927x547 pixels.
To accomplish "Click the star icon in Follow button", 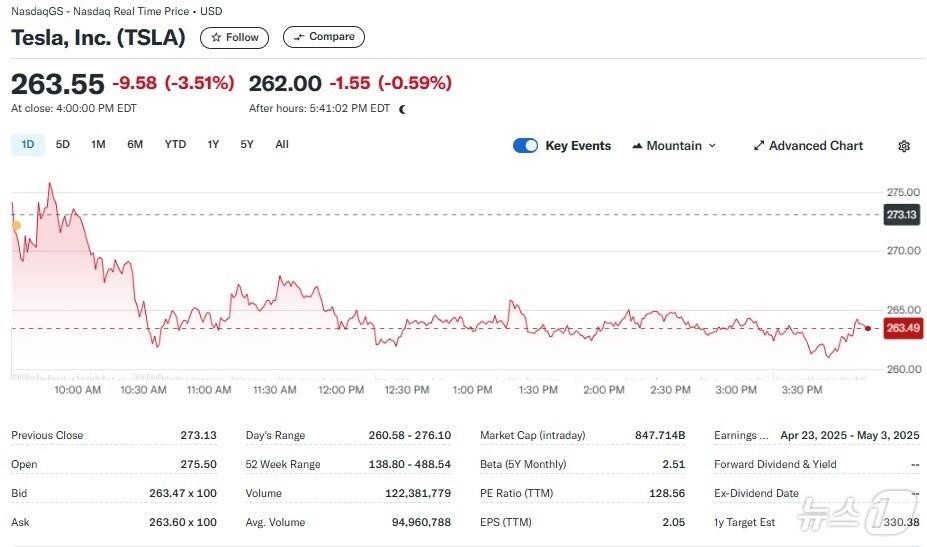I will (215, 38).
